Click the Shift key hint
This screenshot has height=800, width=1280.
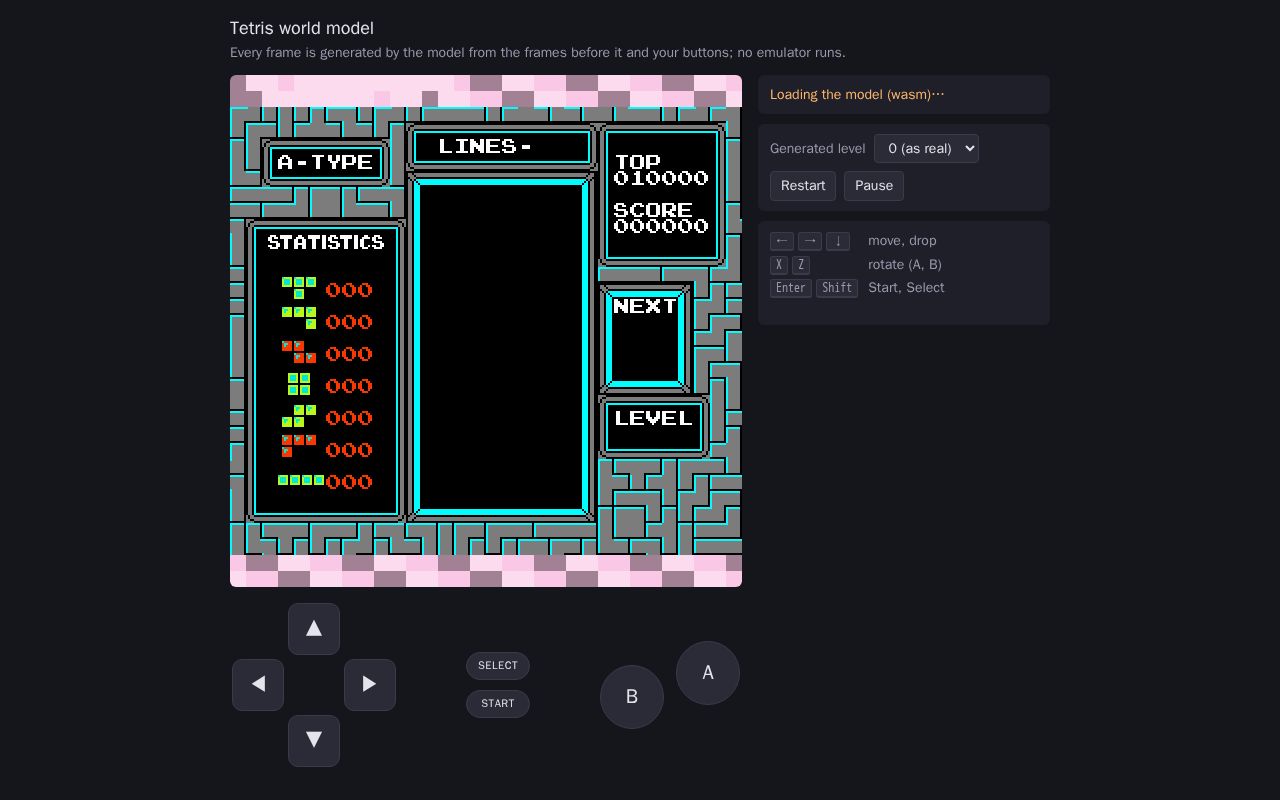[837, 288]
